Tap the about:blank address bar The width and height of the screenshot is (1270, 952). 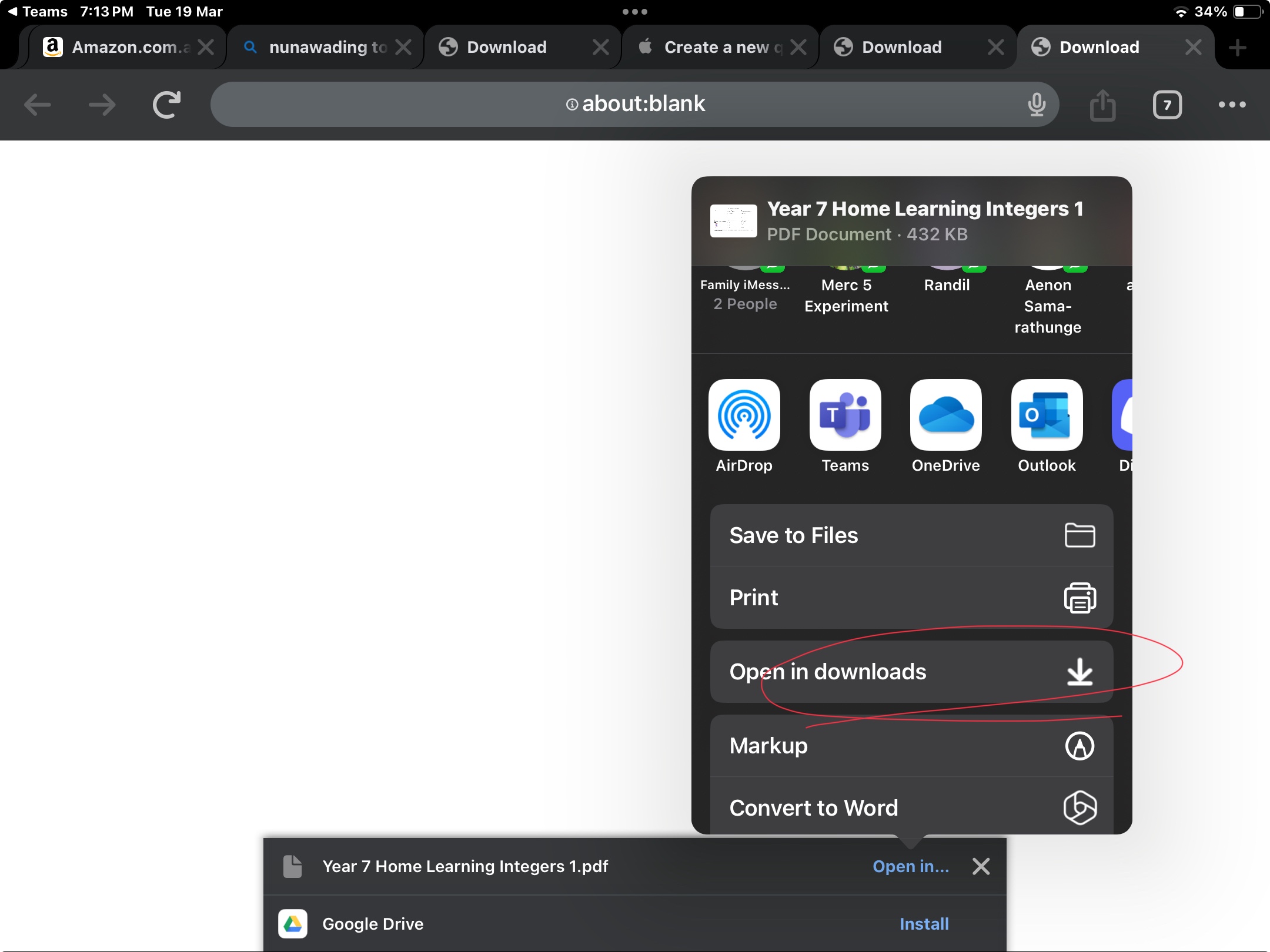coord(635,104)
